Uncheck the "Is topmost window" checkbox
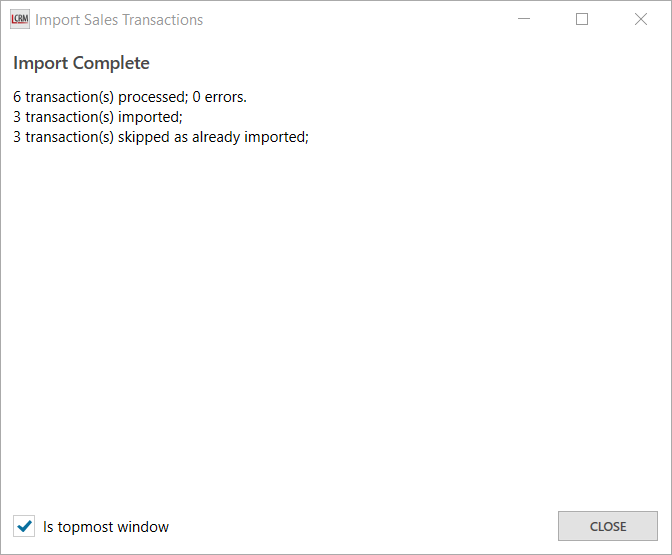Image resolution: width=672 pixels, height=555 pixels. pos(23,526)
